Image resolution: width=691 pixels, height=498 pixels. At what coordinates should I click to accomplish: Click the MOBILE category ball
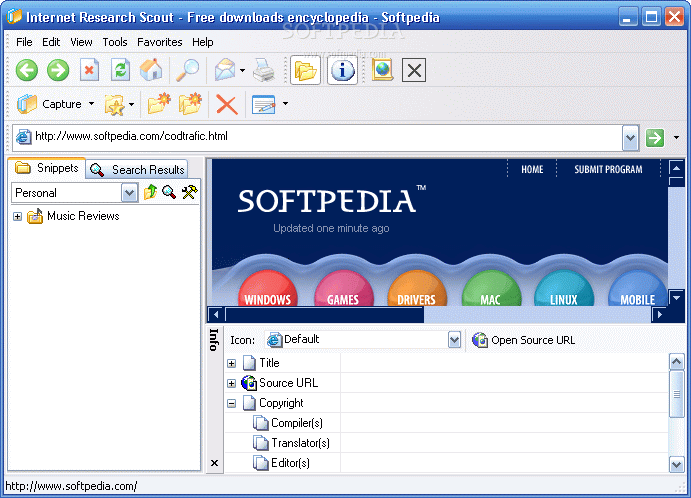637,290
